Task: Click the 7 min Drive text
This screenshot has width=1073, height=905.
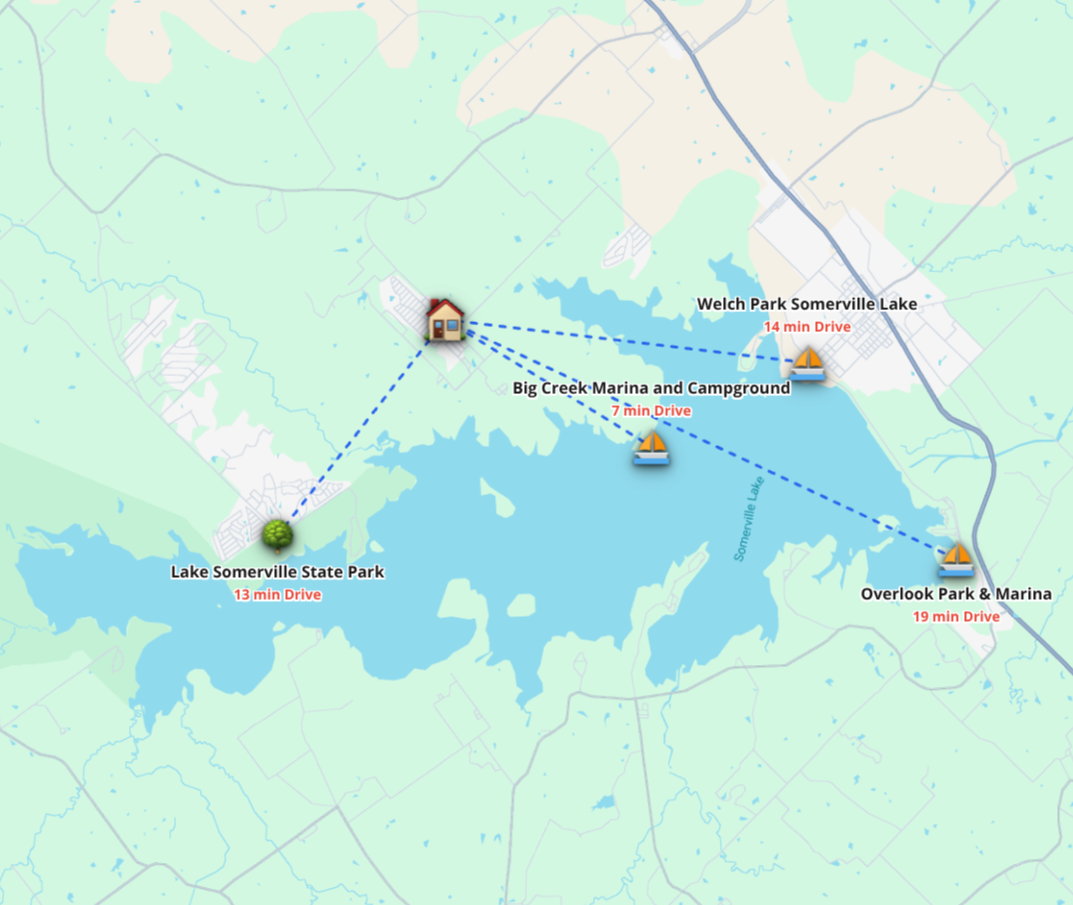Action: pyautogui.click(x=651, y=411)
